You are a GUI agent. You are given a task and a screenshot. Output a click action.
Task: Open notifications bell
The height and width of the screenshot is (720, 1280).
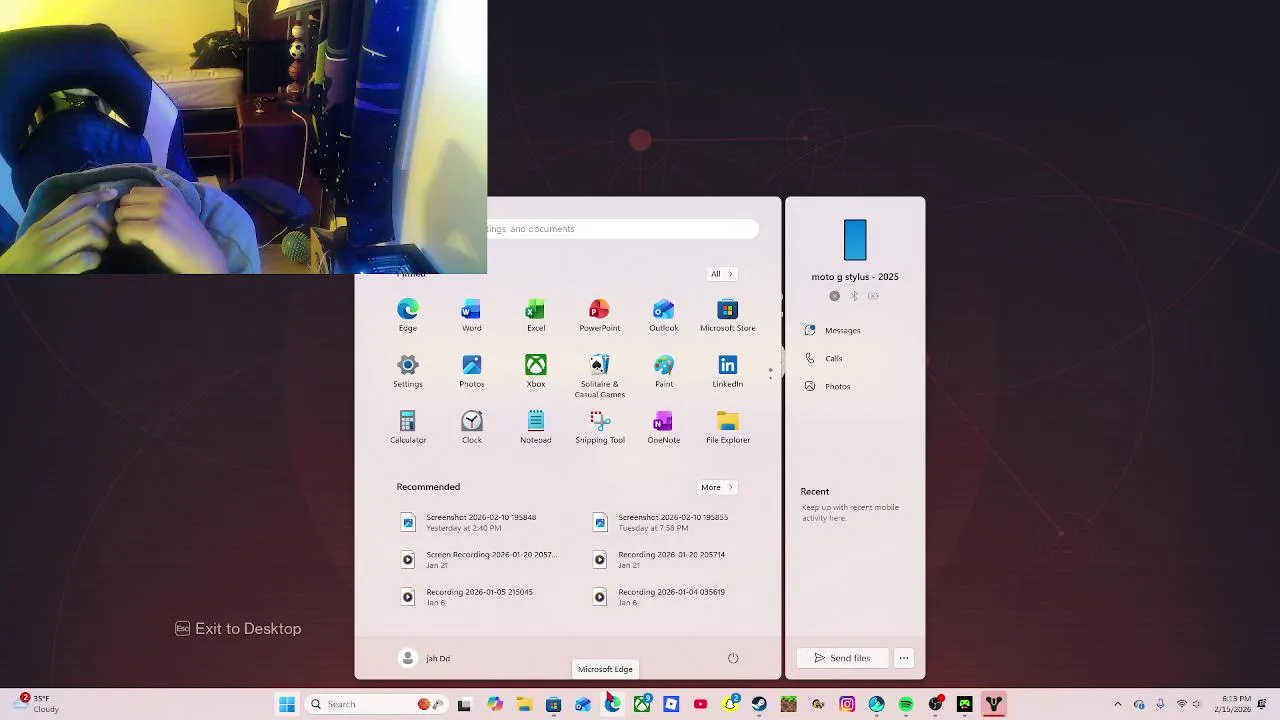(x=1263, y=704)
